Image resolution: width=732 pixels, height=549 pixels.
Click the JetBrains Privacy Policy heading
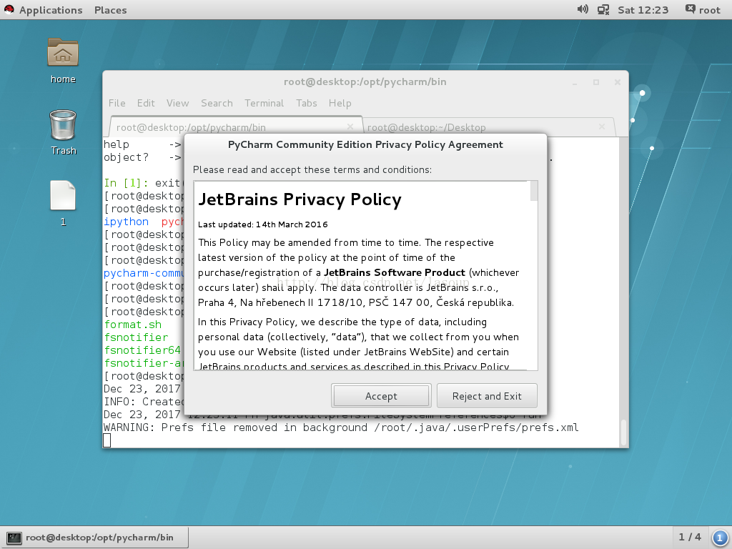300,199
